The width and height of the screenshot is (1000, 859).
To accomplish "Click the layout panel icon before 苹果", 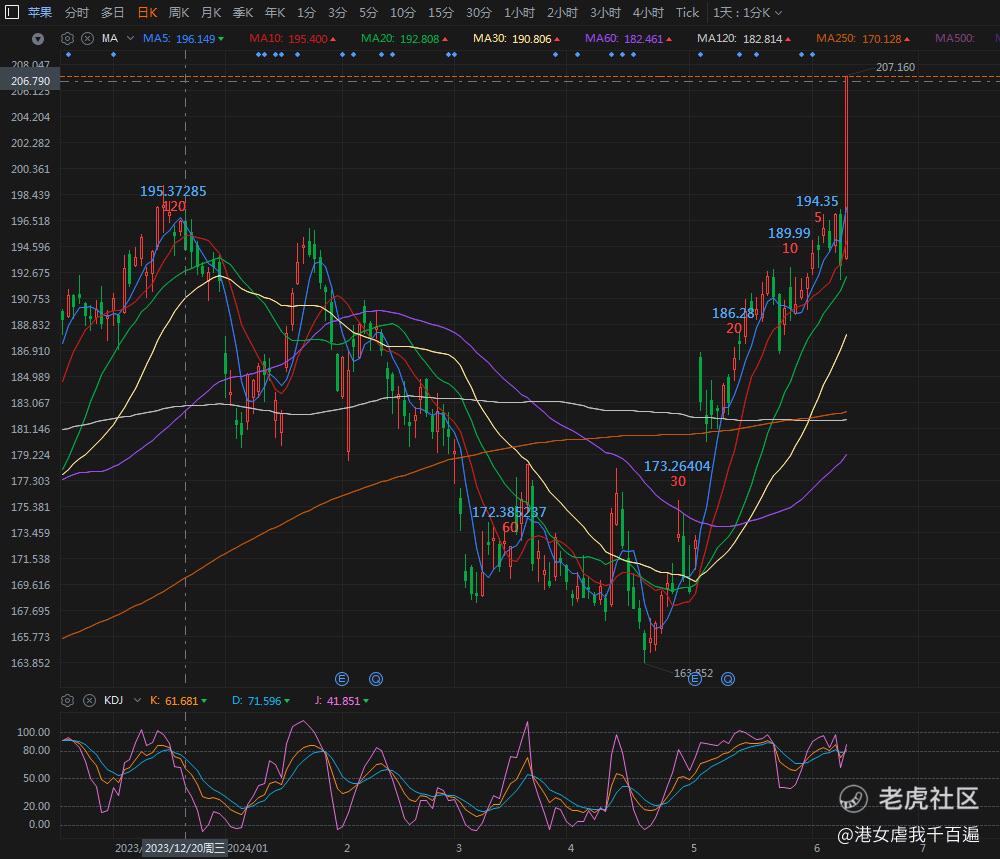I will pyautogui.click(x=12, y=12).
